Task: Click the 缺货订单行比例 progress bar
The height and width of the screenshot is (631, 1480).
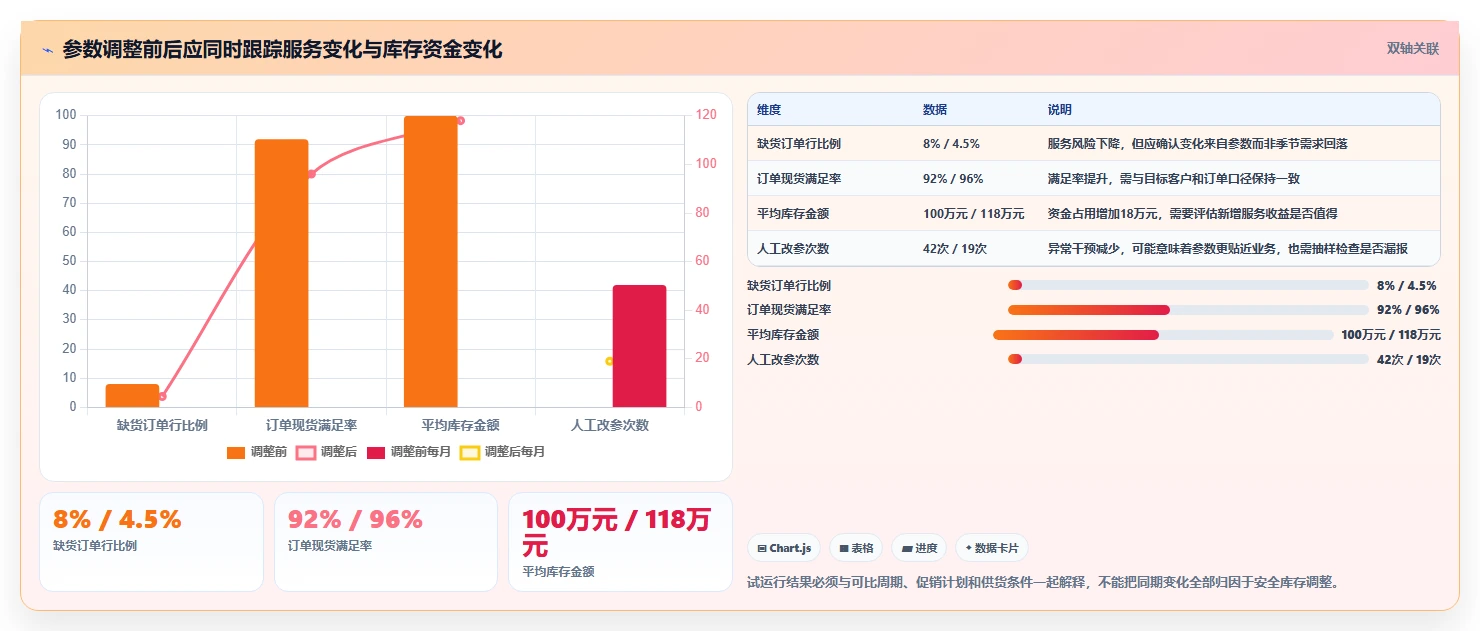Action: [x=1188, y=285]
